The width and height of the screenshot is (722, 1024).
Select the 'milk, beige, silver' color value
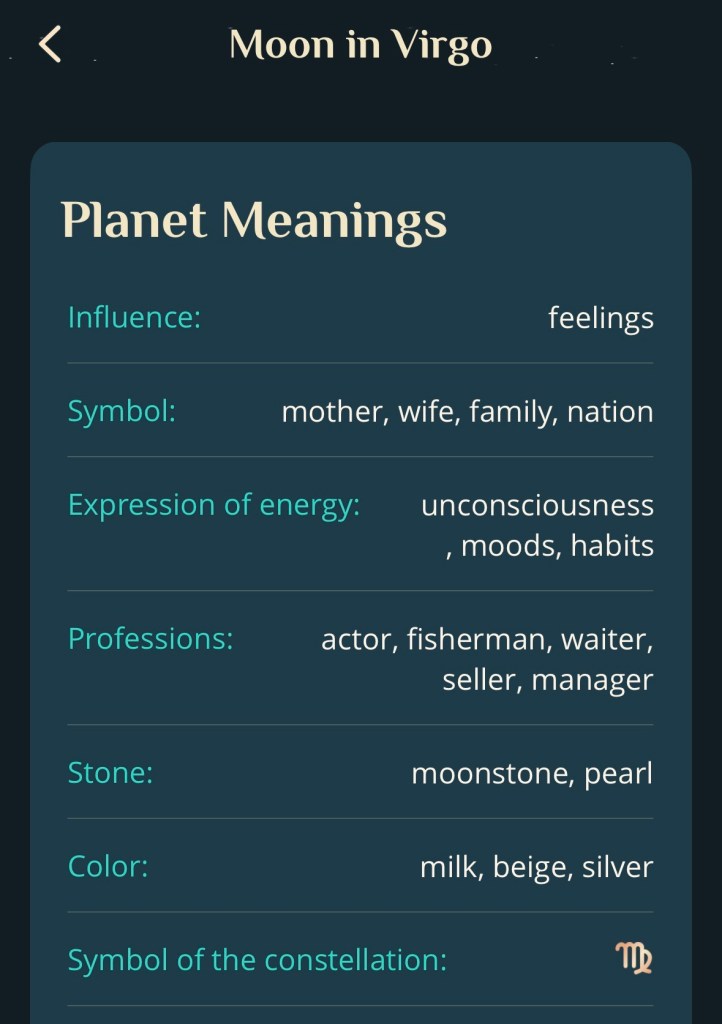[x=536, y=866]
